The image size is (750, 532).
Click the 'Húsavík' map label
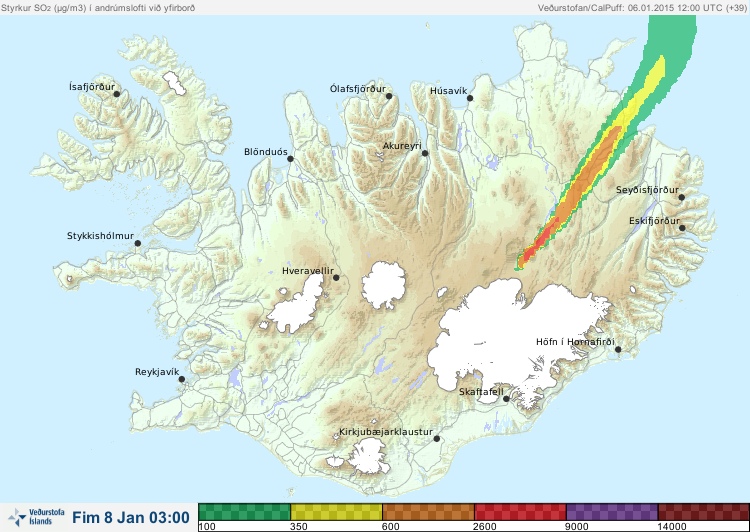click(x=448, y=91)
